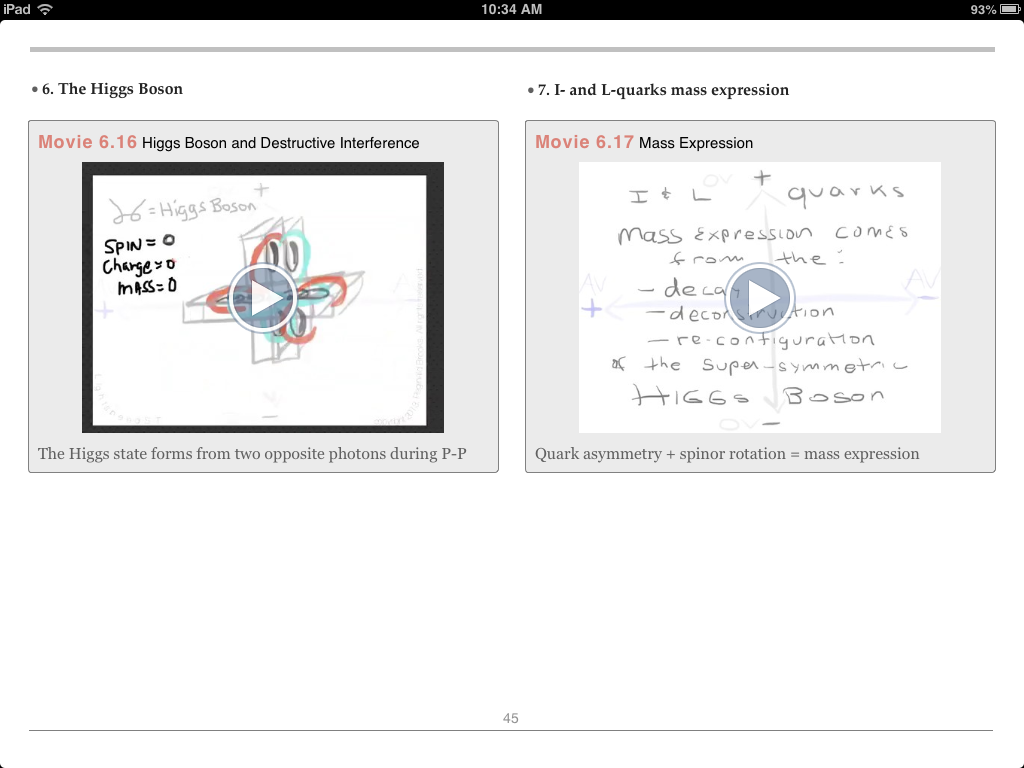Tap the 'iPad' label at top left

point(14,9)
